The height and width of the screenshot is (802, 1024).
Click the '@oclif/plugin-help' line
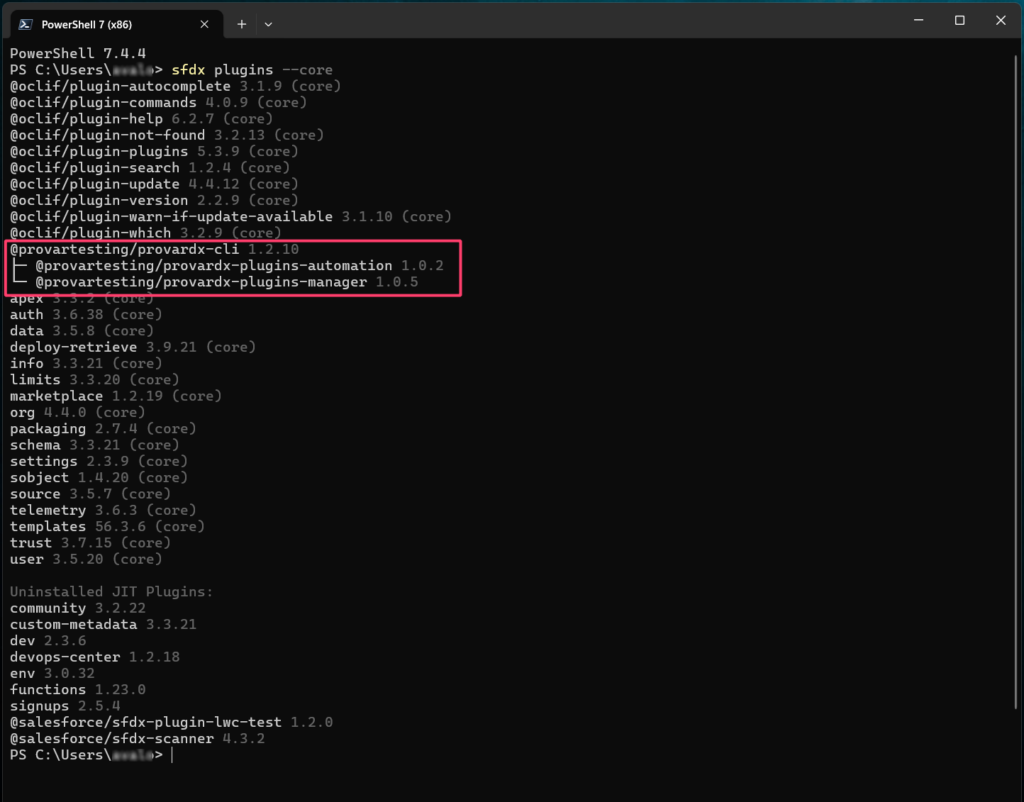point(141,119)
